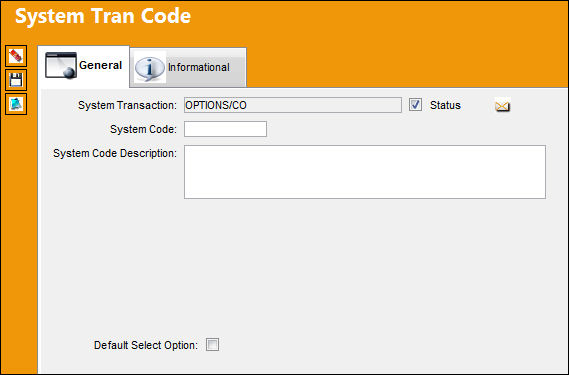Uncheck the Status checkbox
This screenshot has width=569, height=375.
pyautogui.click(x=415, y=105)
